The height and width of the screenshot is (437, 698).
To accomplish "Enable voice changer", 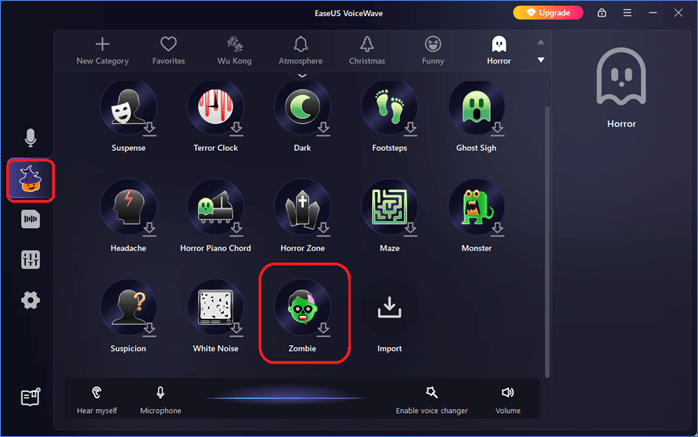I will point(431,399).
